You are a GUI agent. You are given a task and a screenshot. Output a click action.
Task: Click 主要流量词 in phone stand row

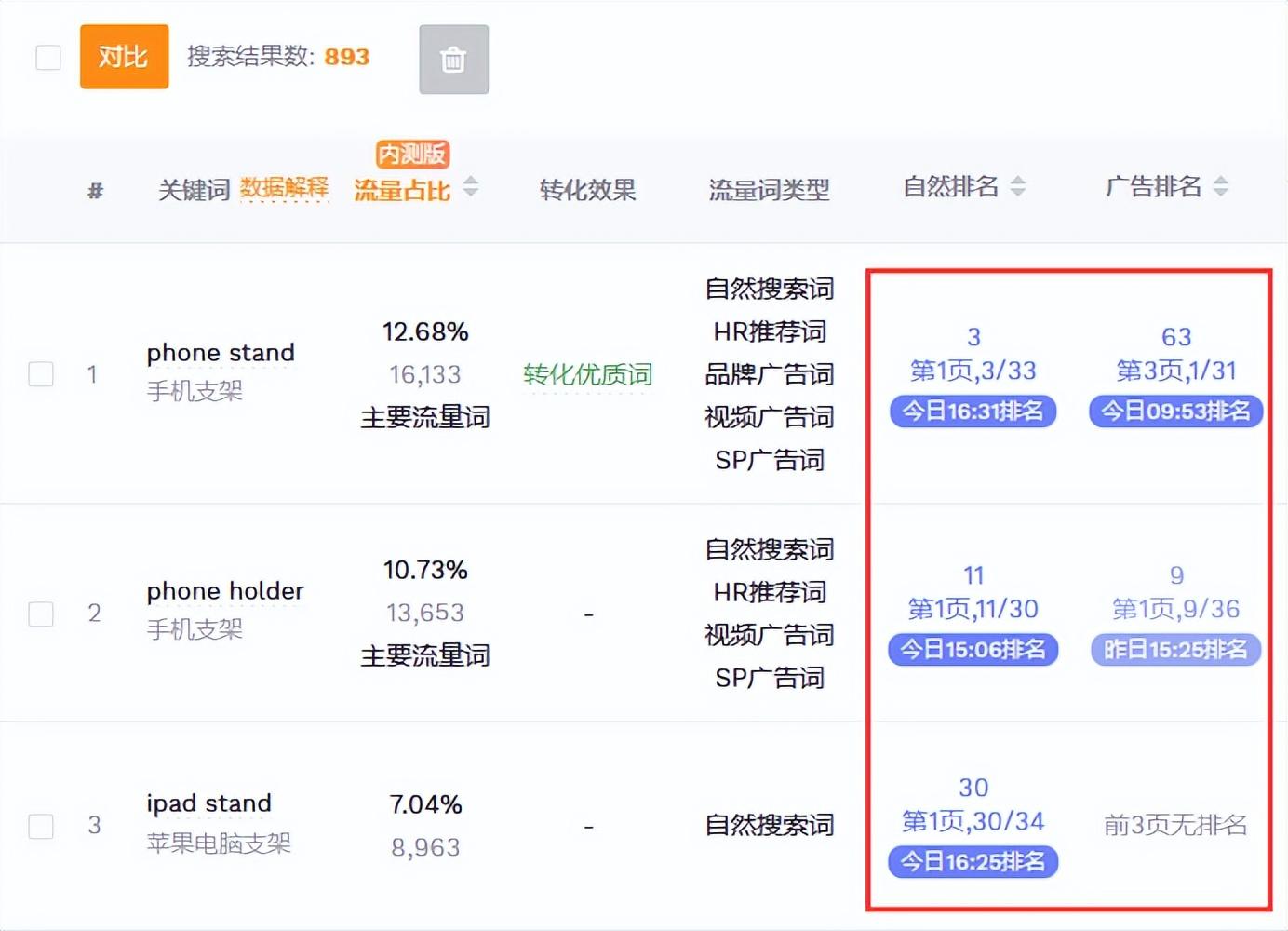425,417
